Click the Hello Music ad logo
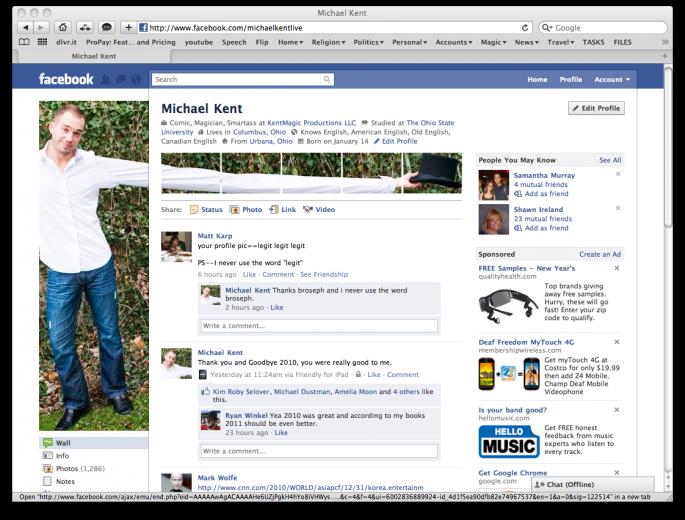The height and width of the screenshot is (520, 685). (509, 441)
